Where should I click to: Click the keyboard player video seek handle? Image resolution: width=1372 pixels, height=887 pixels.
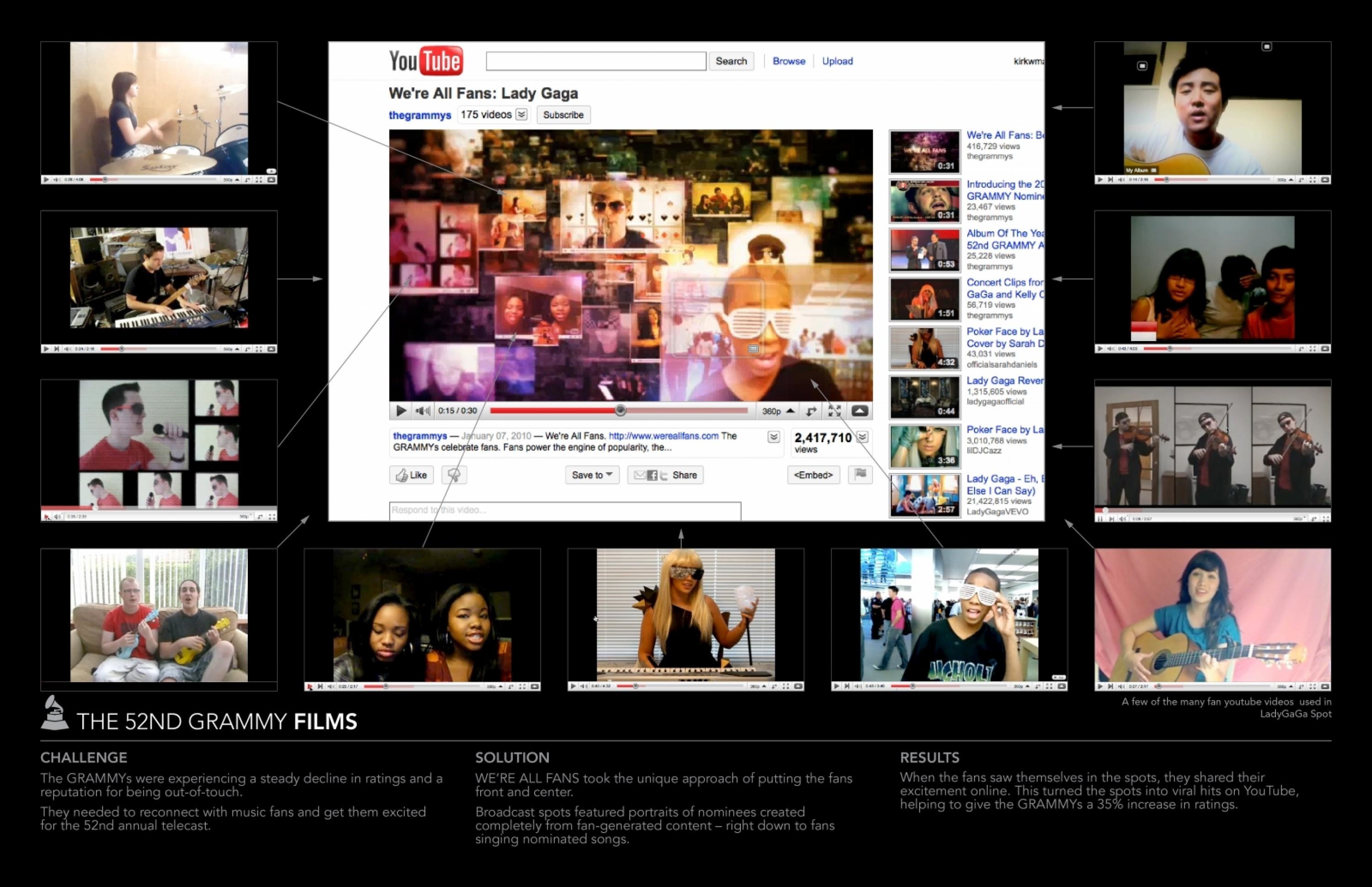121,349
